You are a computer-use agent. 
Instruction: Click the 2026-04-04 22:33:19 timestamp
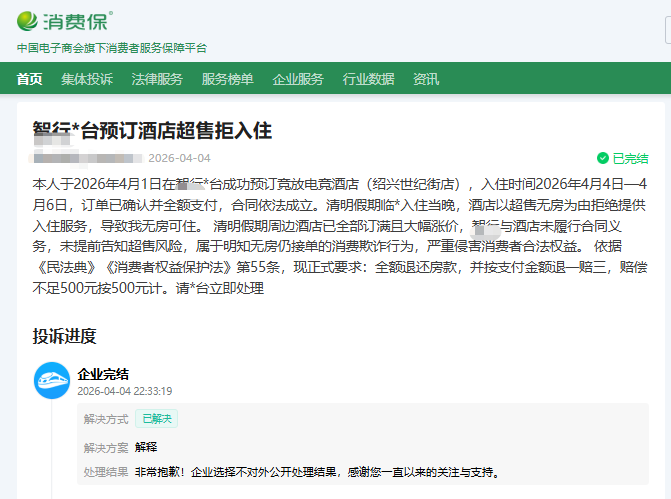pos(125,391)
